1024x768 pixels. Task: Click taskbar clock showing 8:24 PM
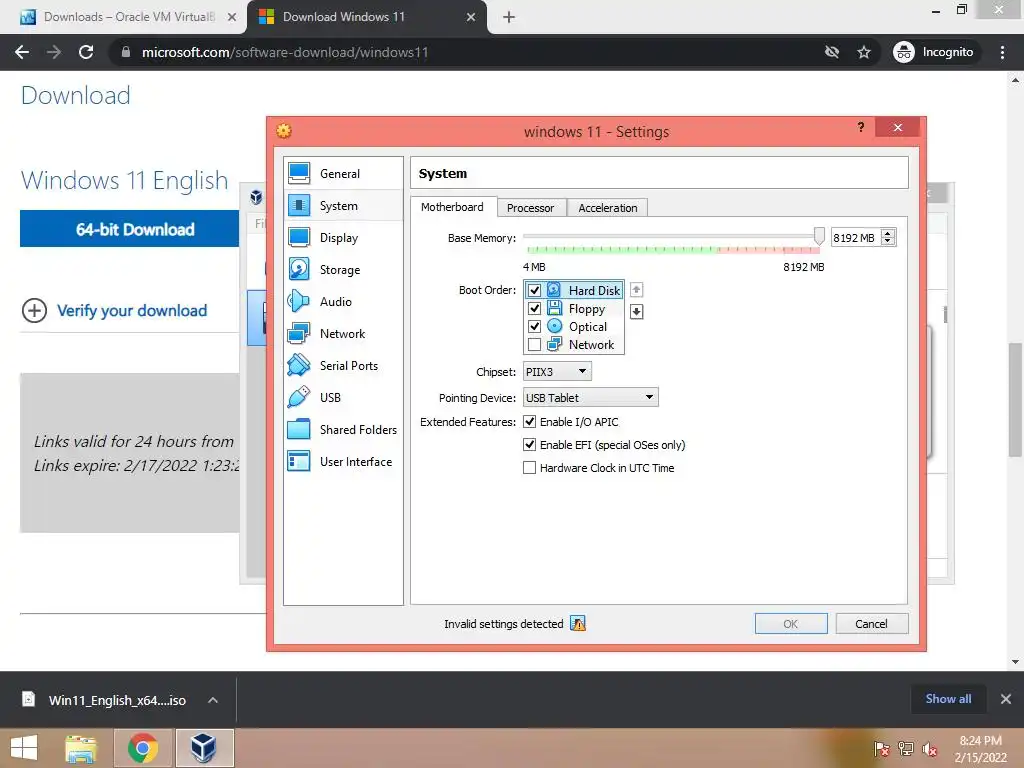click(980, 749)
